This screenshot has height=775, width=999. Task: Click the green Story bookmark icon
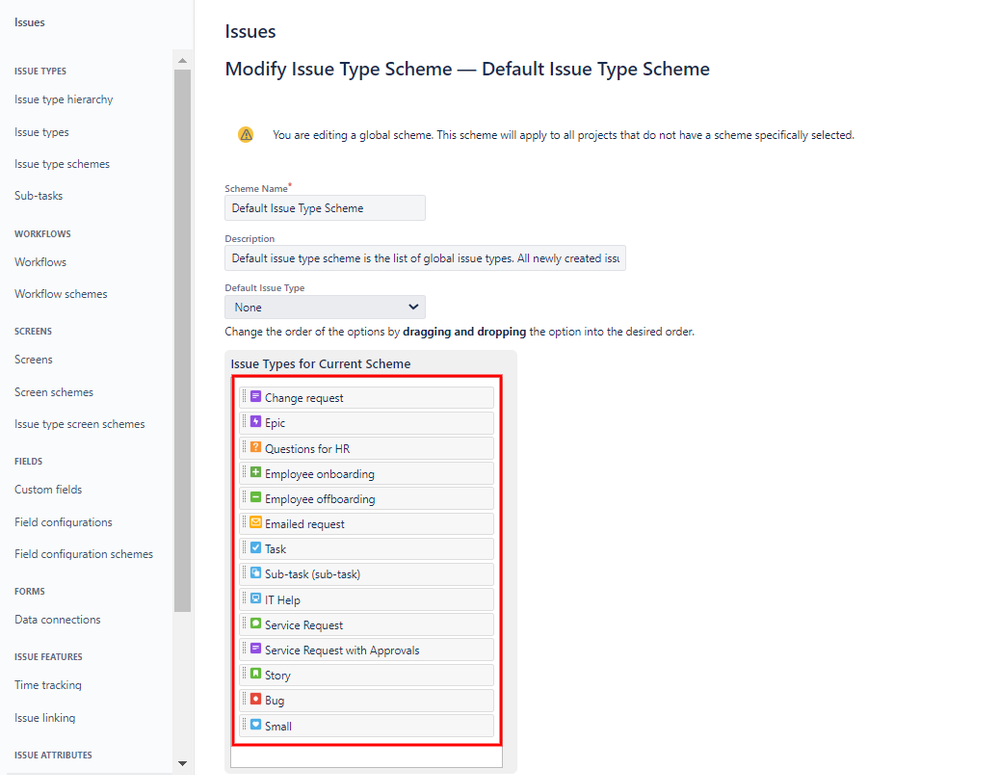tap(255, 674)
